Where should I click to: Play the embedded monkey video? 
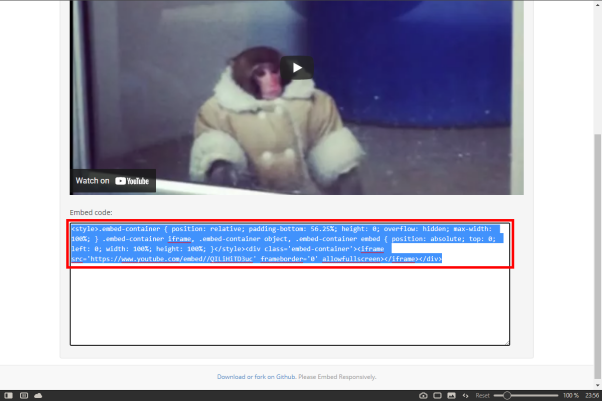click(x=297, y=68)
